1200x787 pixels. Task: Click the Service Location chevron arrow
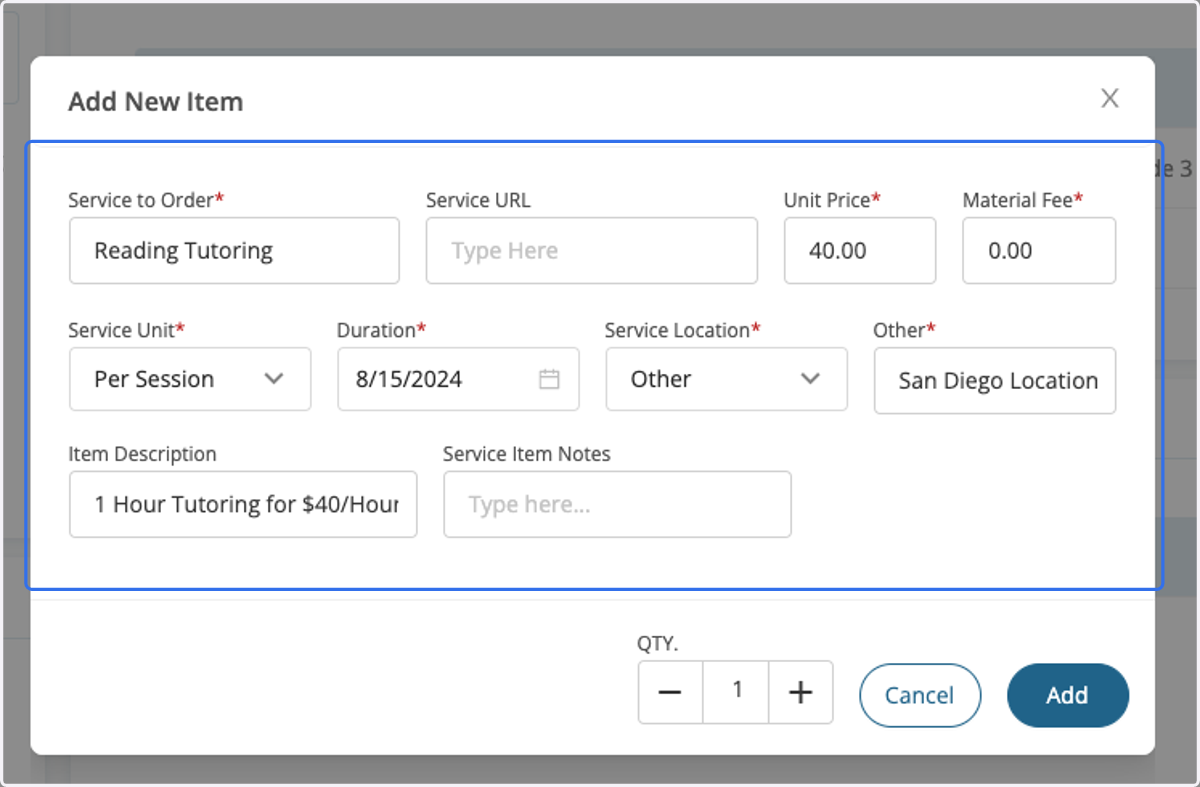(811, 379)
